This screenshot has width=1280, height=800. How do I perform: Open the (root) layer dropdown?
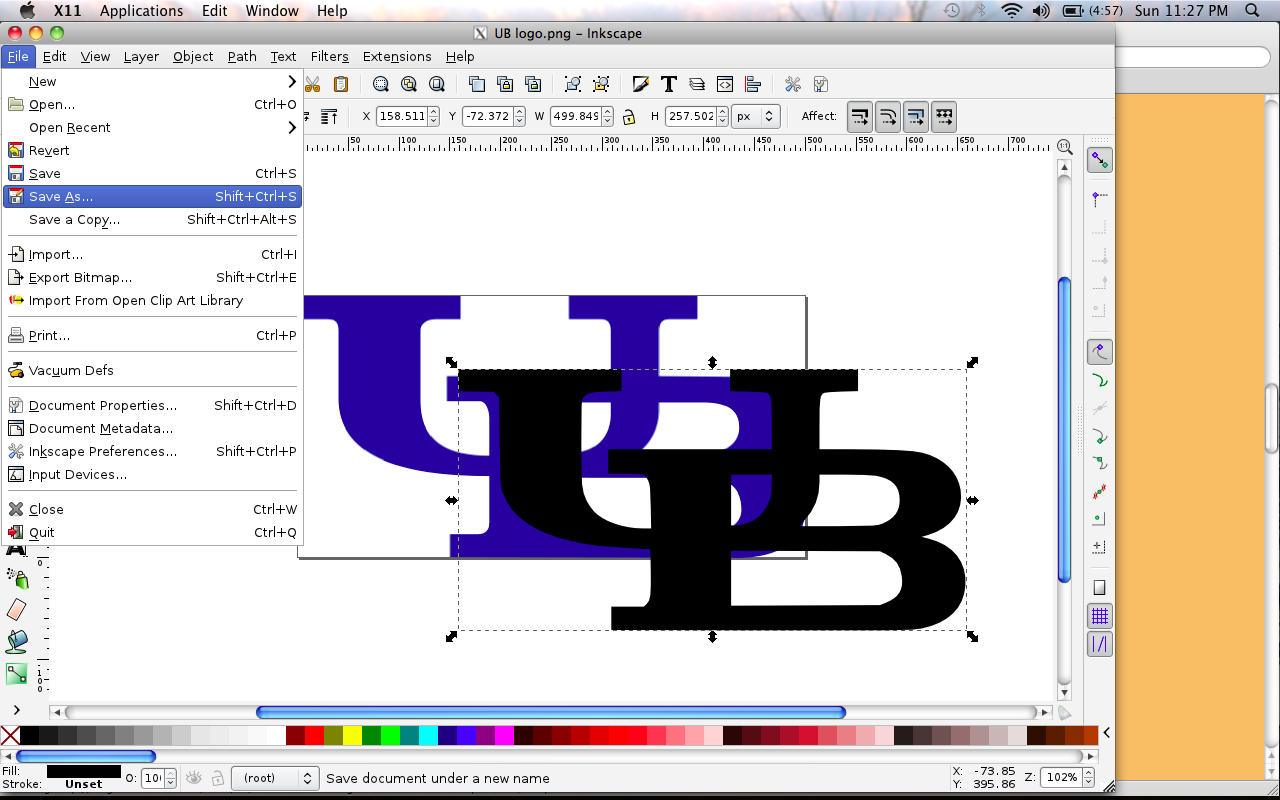click(275, 778)
